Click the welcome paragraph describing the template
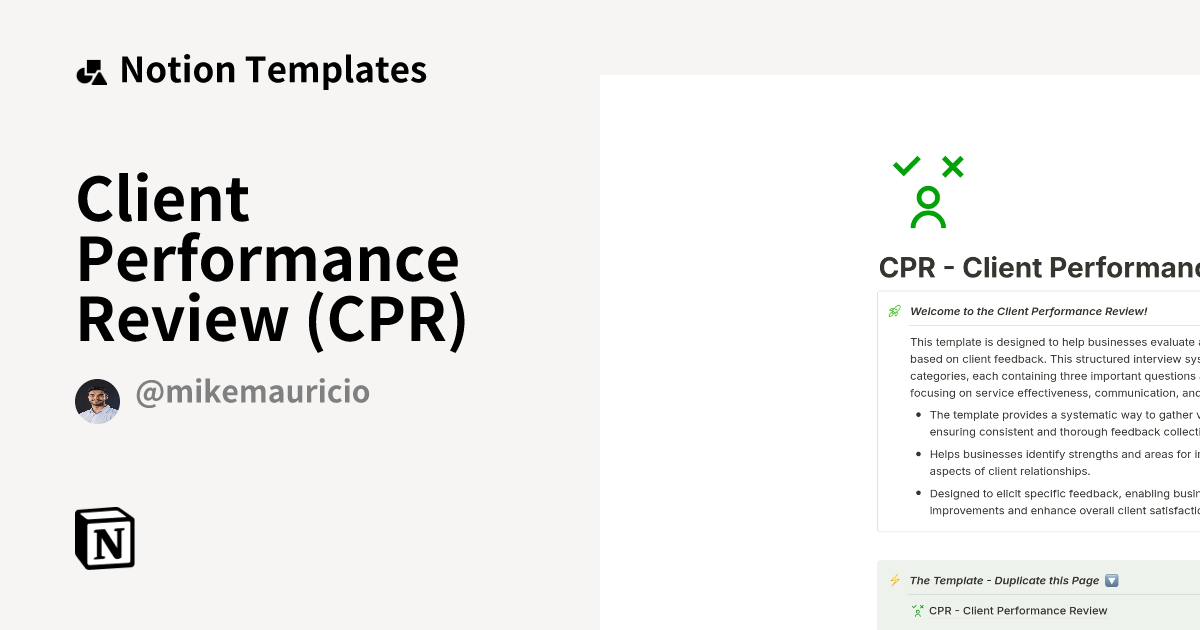Viewport: 1200px width, 630px height. (x=1050, y=367)
